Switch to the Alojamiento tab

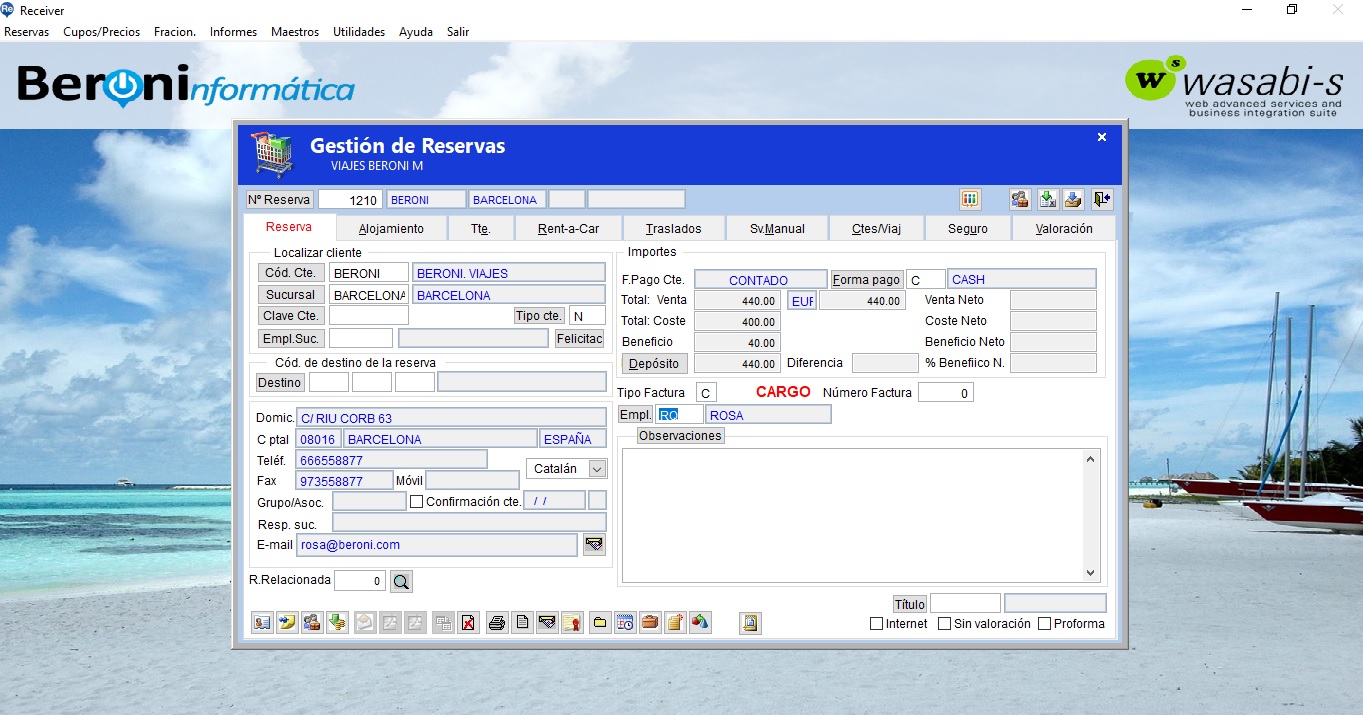[x=391, y=228]
